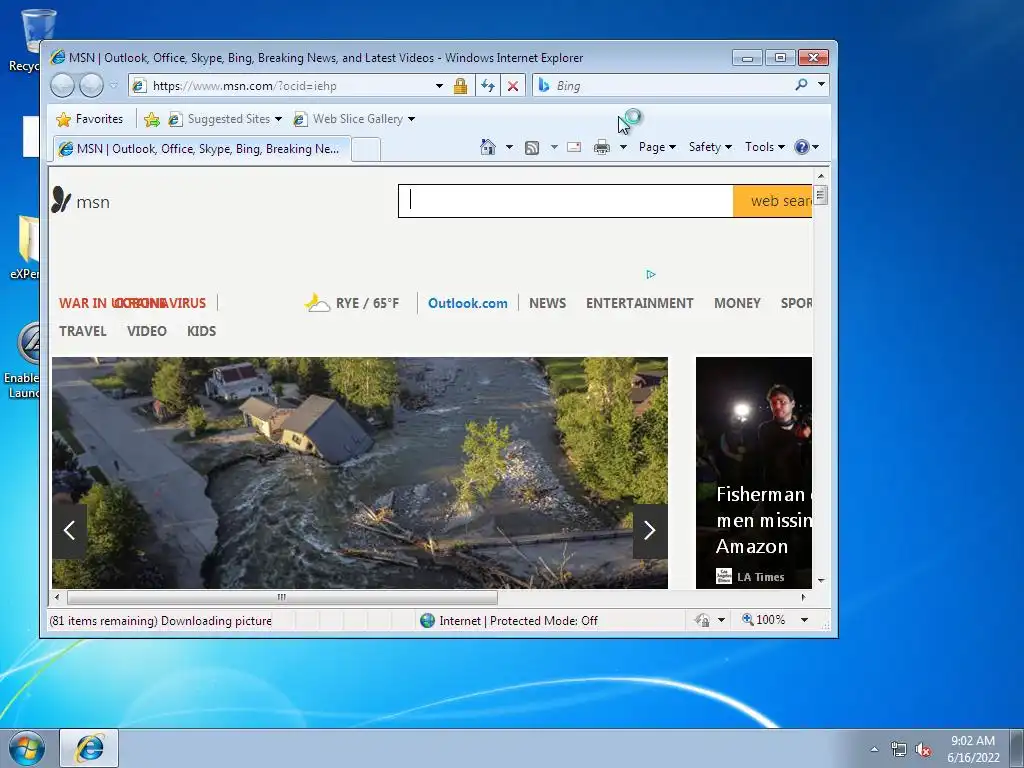Expand the zoom level dropdown arrow

tap(805, 620)
